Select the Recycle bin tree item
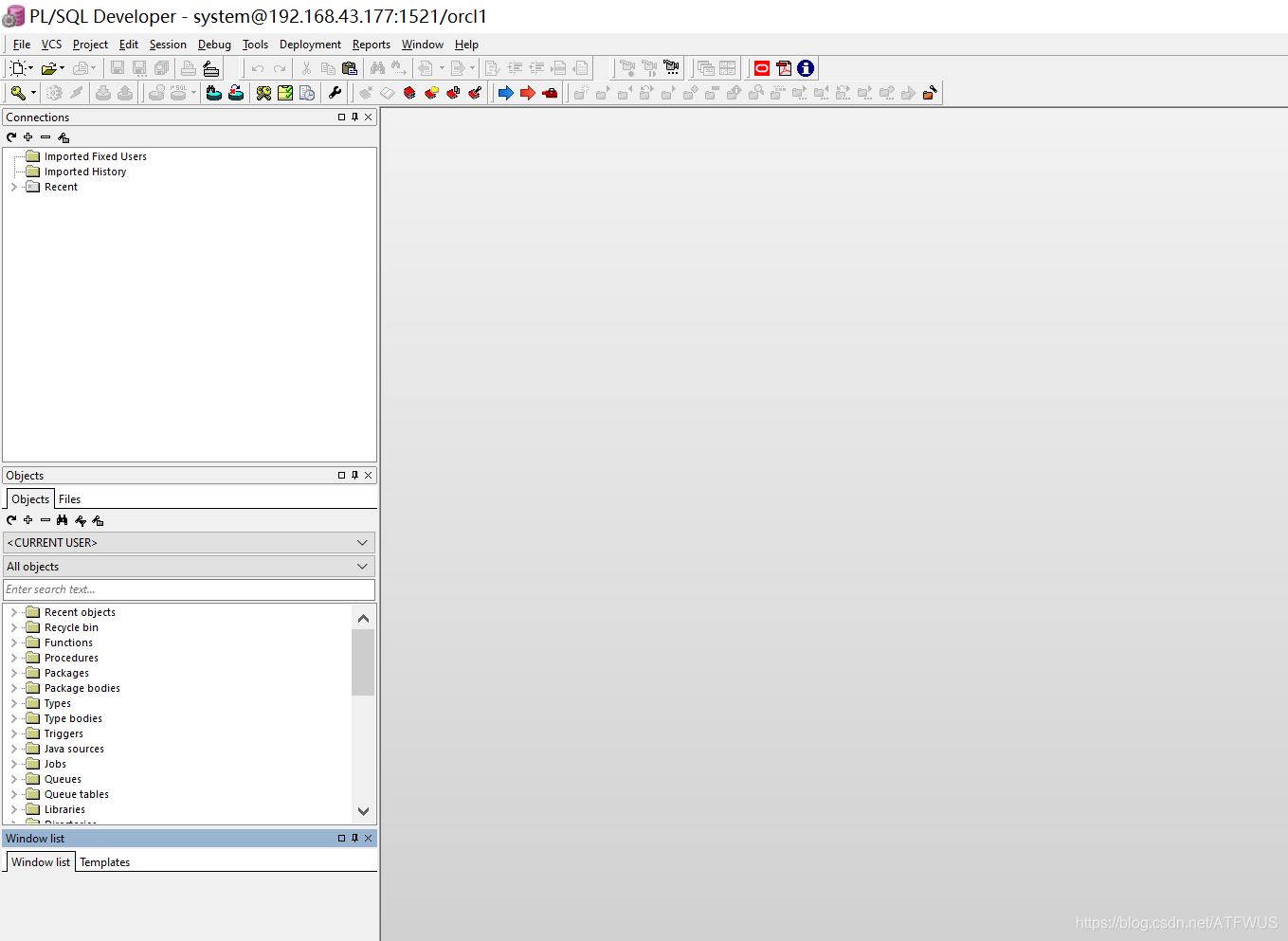Viewport: 1288px width, 941px height. tap(71, 628)
